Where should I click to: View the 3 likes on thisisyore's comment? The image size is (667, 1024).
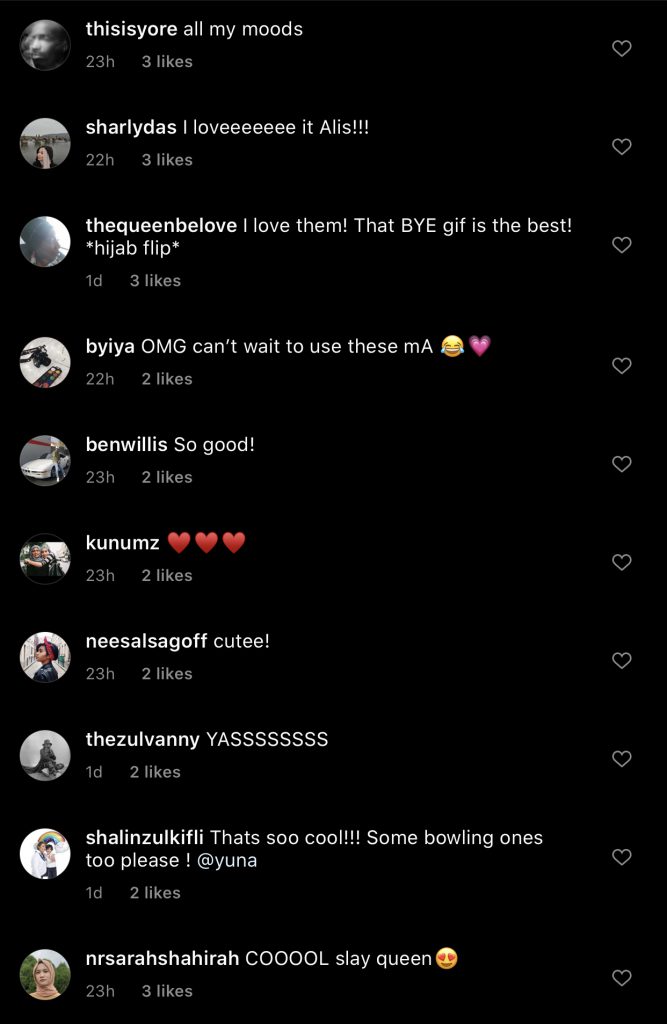[x=167, y=62]
